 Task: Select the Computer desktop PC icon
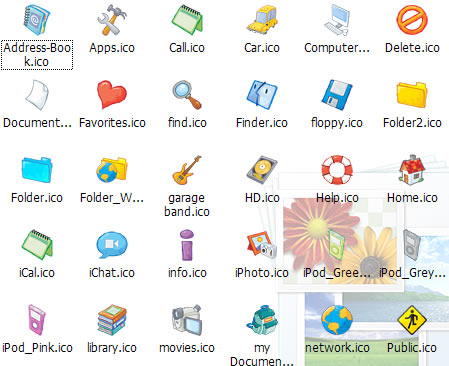pos(337,20)
